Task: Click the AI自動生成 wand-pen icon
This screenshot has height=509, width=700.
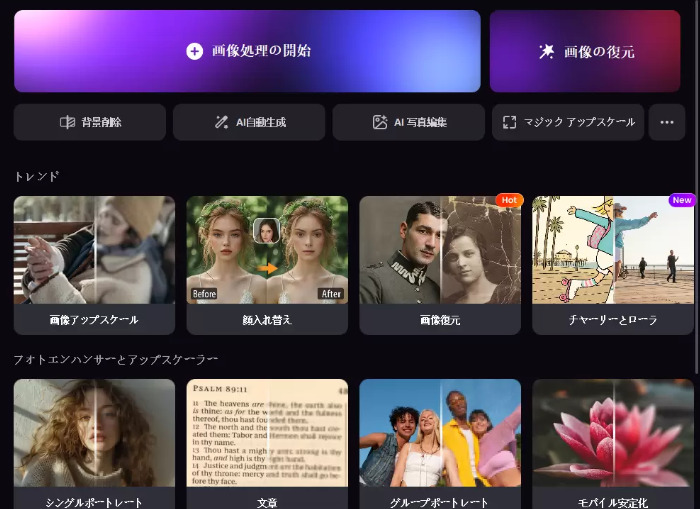Action: (x=221, y=122)
